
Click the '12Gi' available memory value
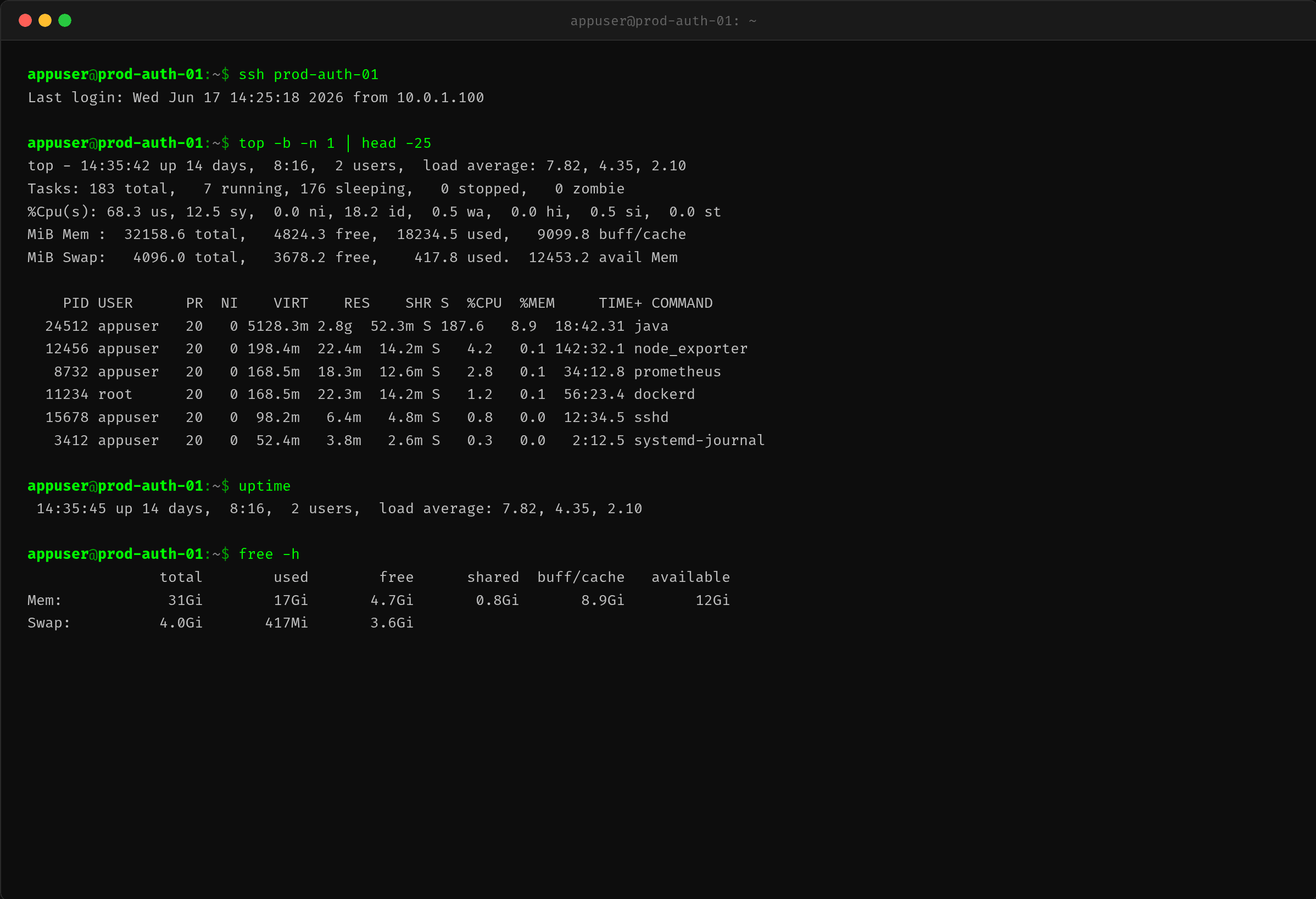712,600
